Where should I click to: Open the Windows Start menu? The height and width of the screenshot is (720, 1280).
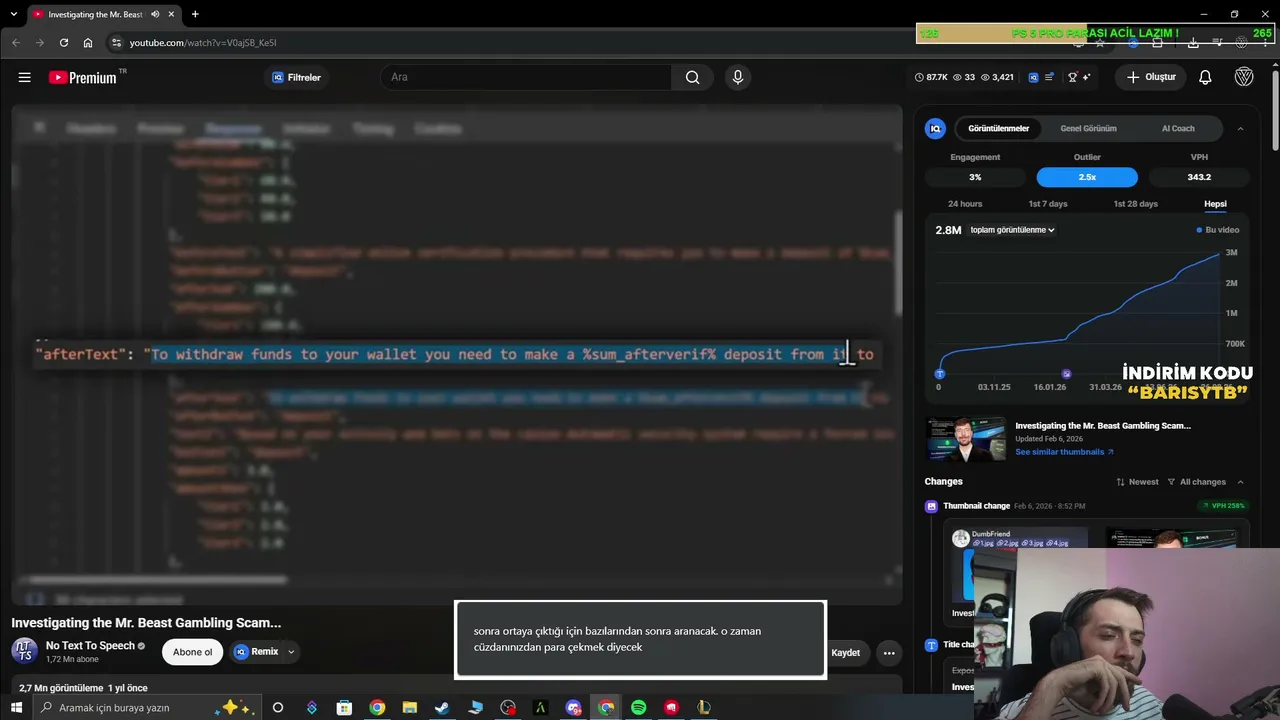[16, 707]
